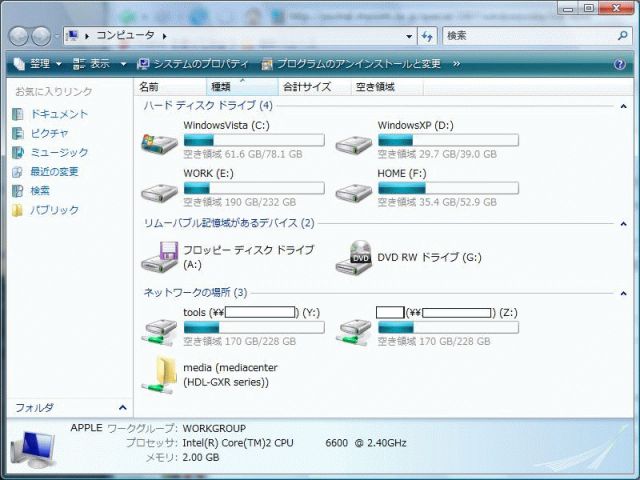This screenshot has width=640, height=480.
Task: Click the WindowsVista (C:) capacity bar
Action: click(x=254, y=140)
